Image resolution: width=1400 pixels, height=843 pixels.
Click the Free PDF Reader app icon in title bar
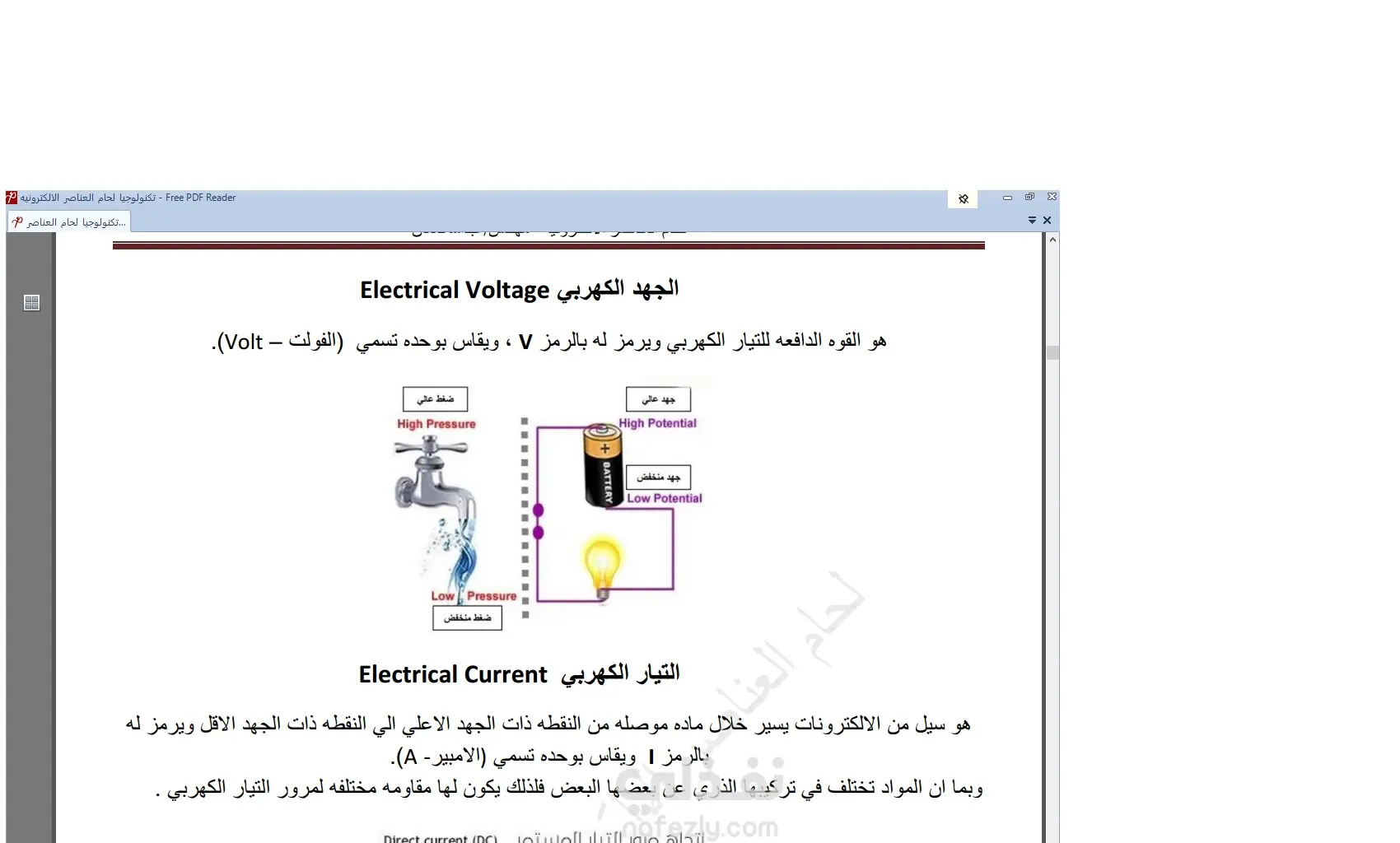click(12, 198)
